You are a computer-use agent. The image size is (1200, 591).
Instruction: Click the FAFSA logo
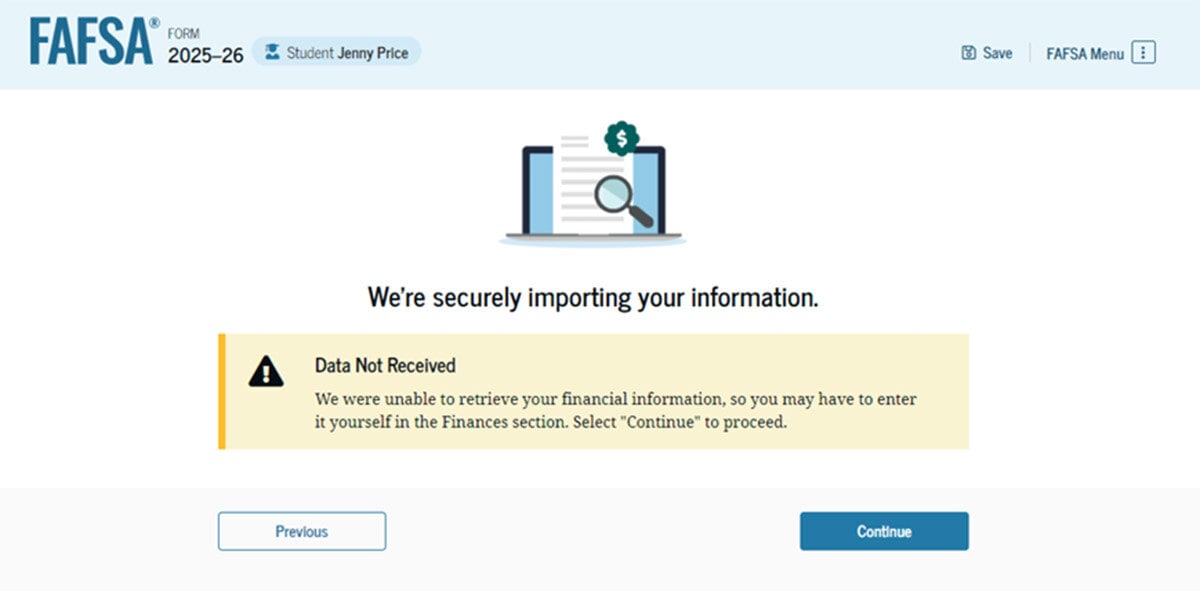pyautogui.click(x=93, y=41)
